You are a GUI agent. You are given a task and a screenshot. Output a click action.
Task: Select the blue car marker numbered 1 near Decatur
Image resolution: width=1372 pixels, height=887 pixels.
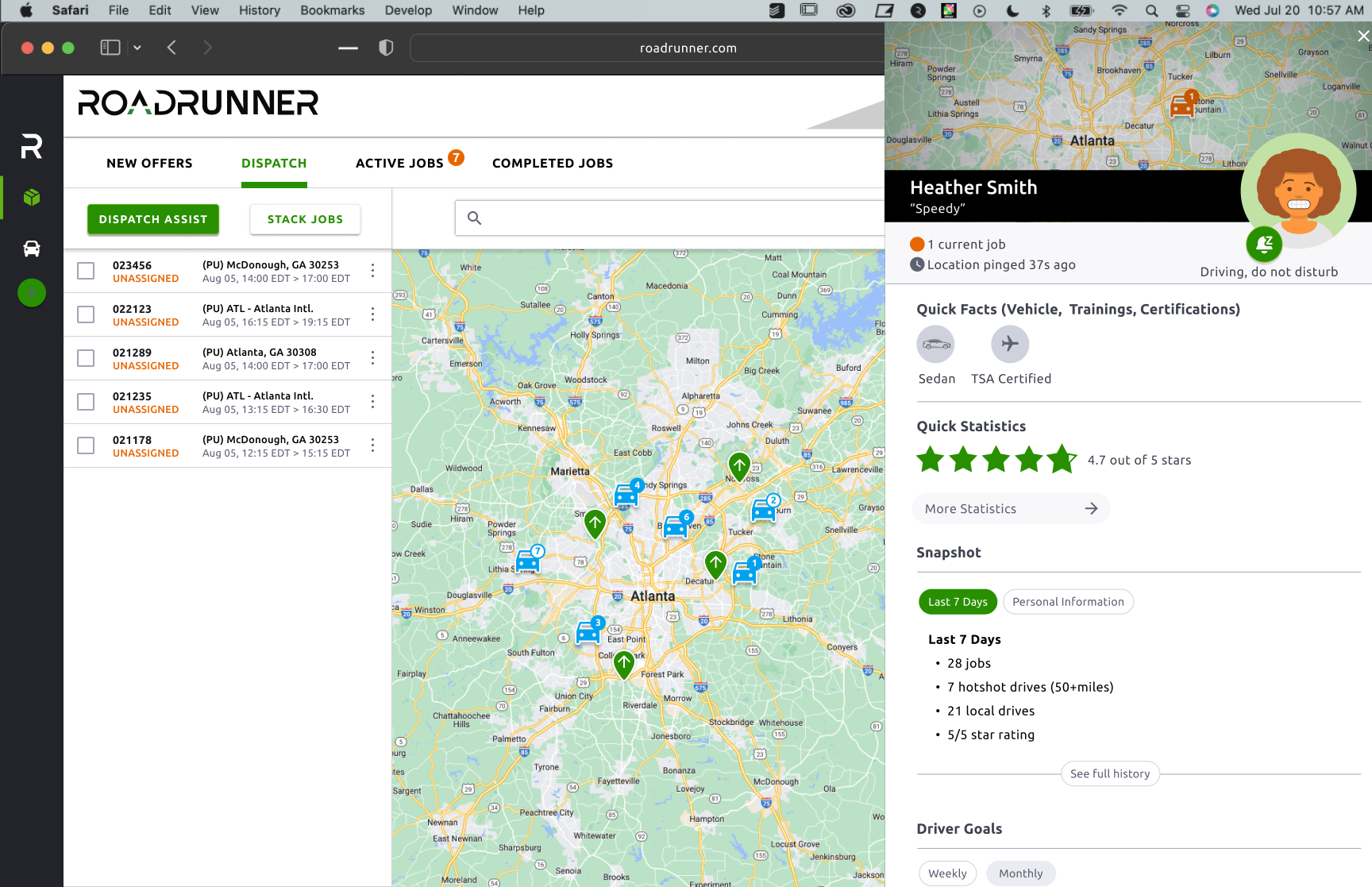pyautogui.click(x=746, y=570)
